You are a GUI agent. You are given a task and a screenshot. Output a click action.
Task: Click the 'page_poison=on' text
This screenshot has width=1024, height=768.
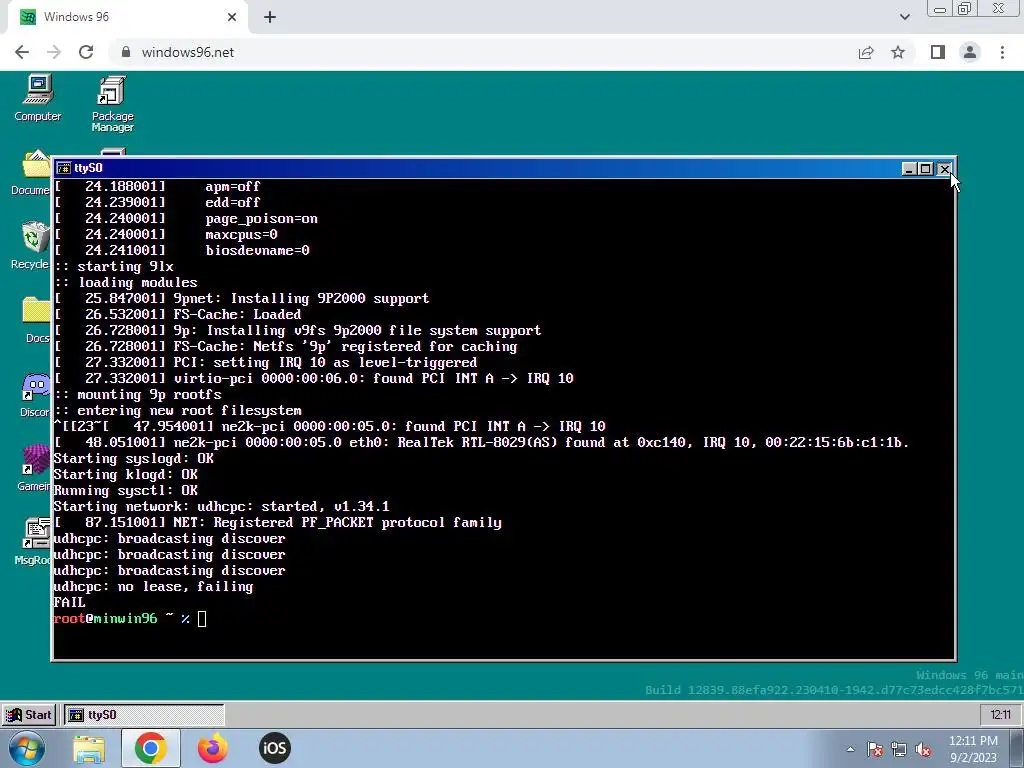click(261, 219)
